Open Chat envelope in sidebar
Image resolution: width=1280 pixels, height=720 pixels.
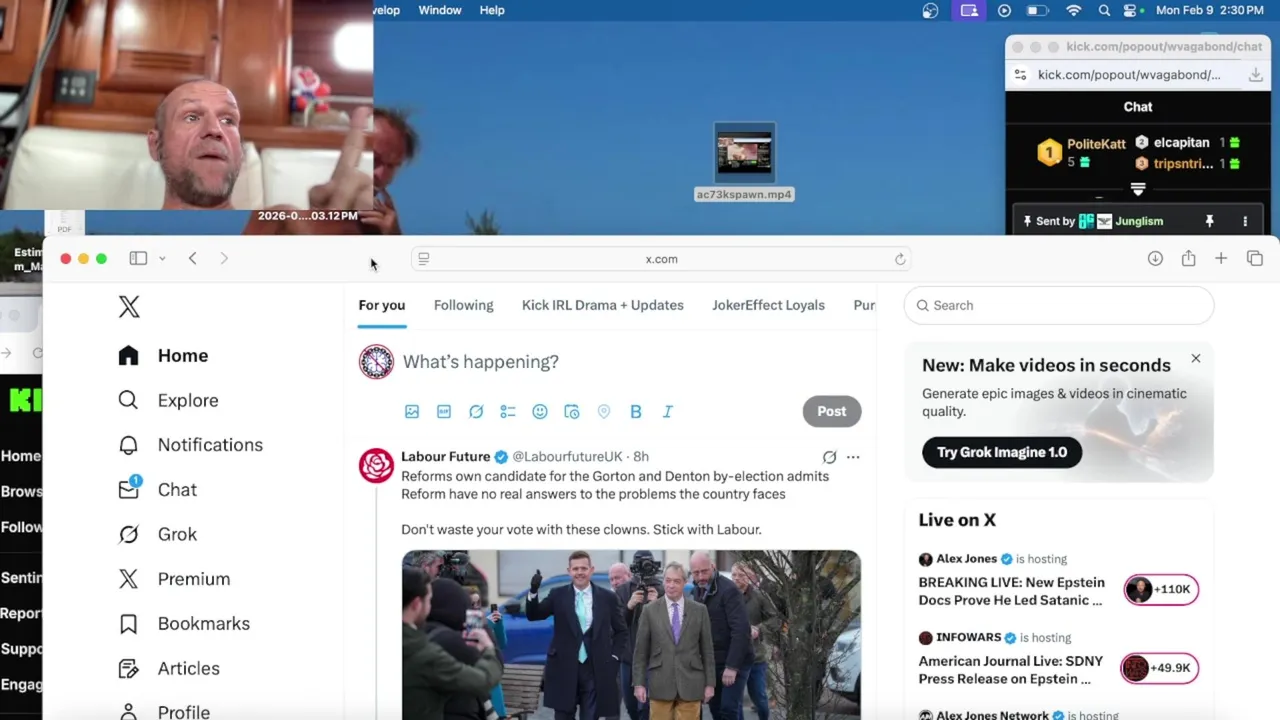pyautogui.click(x=128, y=489)
